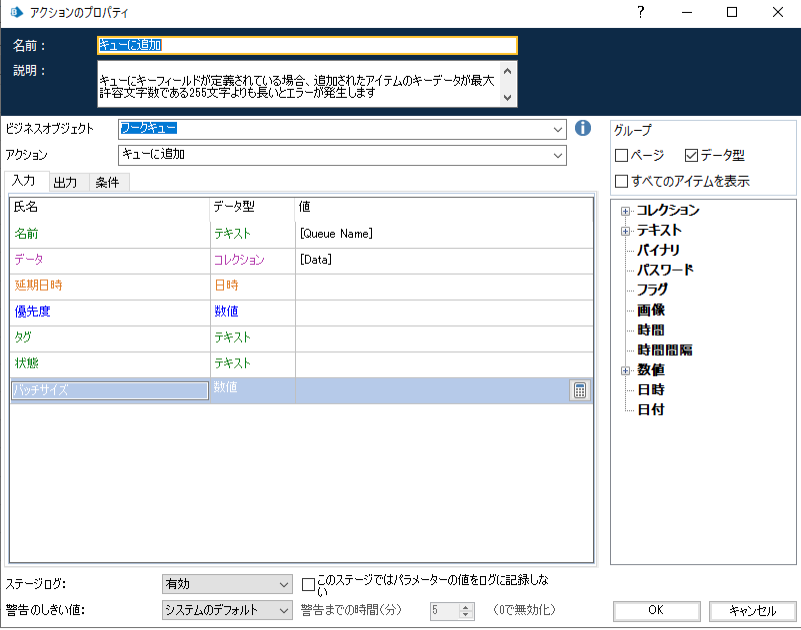Click the Blue Prism icon in title bar

tap(17, 12)
